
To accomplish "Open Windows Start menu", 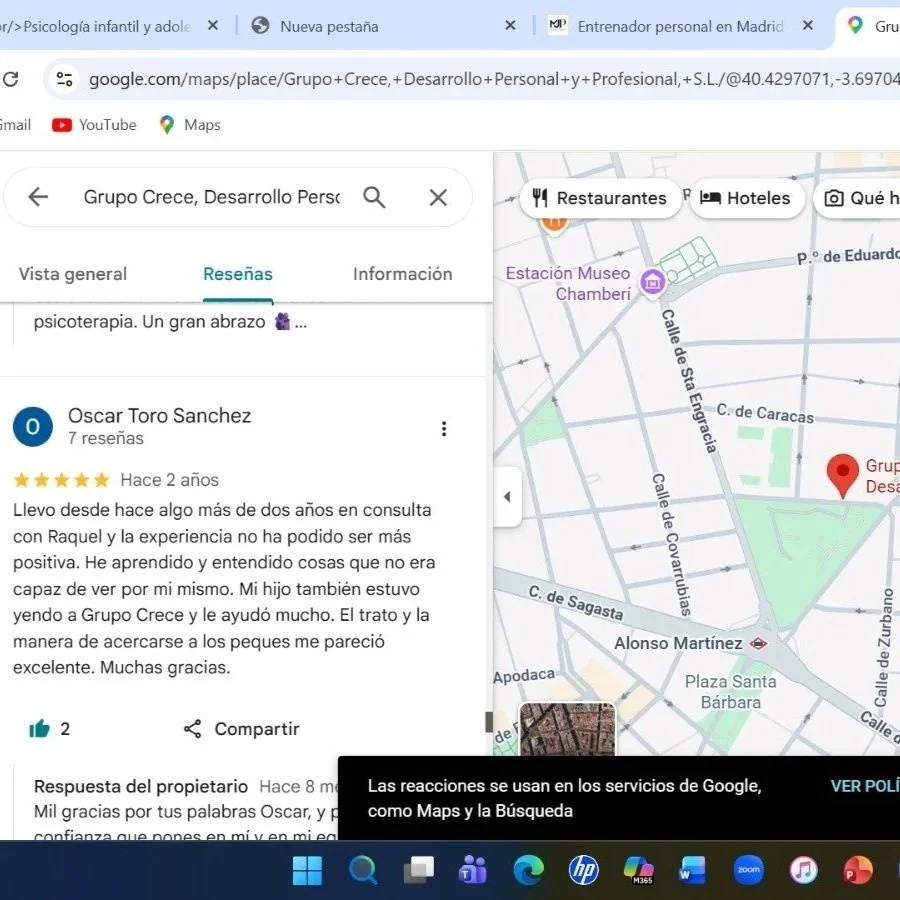I will (x=308, y=871).
